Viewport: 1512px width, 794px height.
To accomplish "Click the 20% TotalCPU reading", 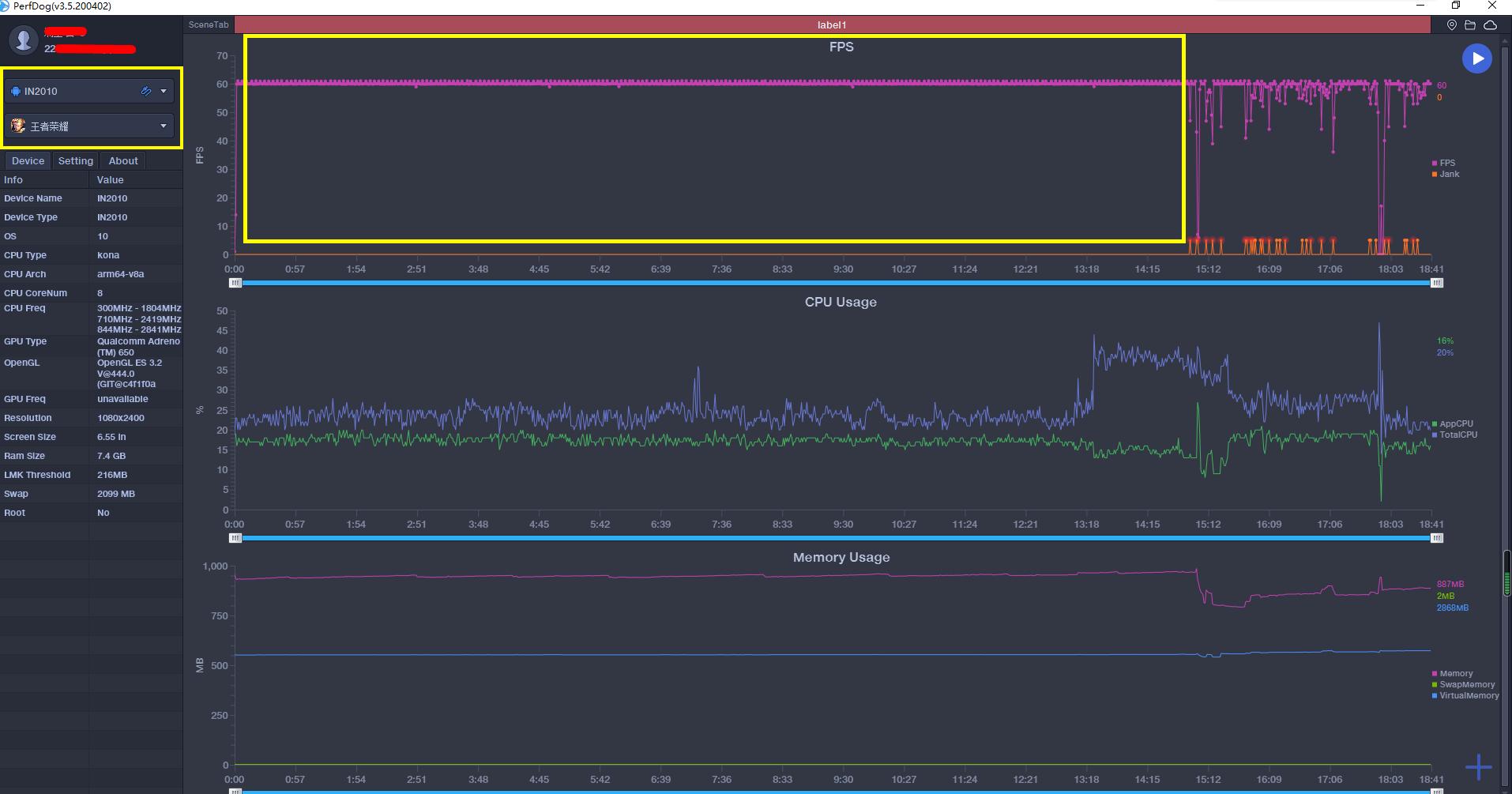I will [x=1445, y=352].
